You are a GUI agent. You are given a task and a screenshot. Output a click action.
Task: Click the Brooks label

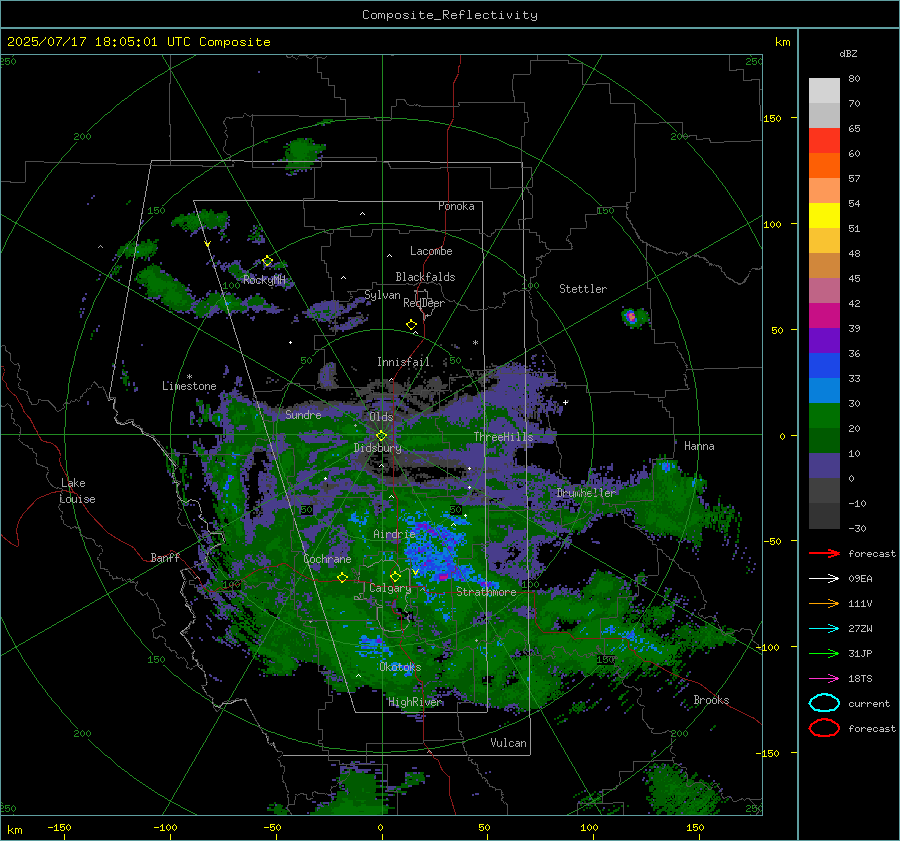coord(711,700)
